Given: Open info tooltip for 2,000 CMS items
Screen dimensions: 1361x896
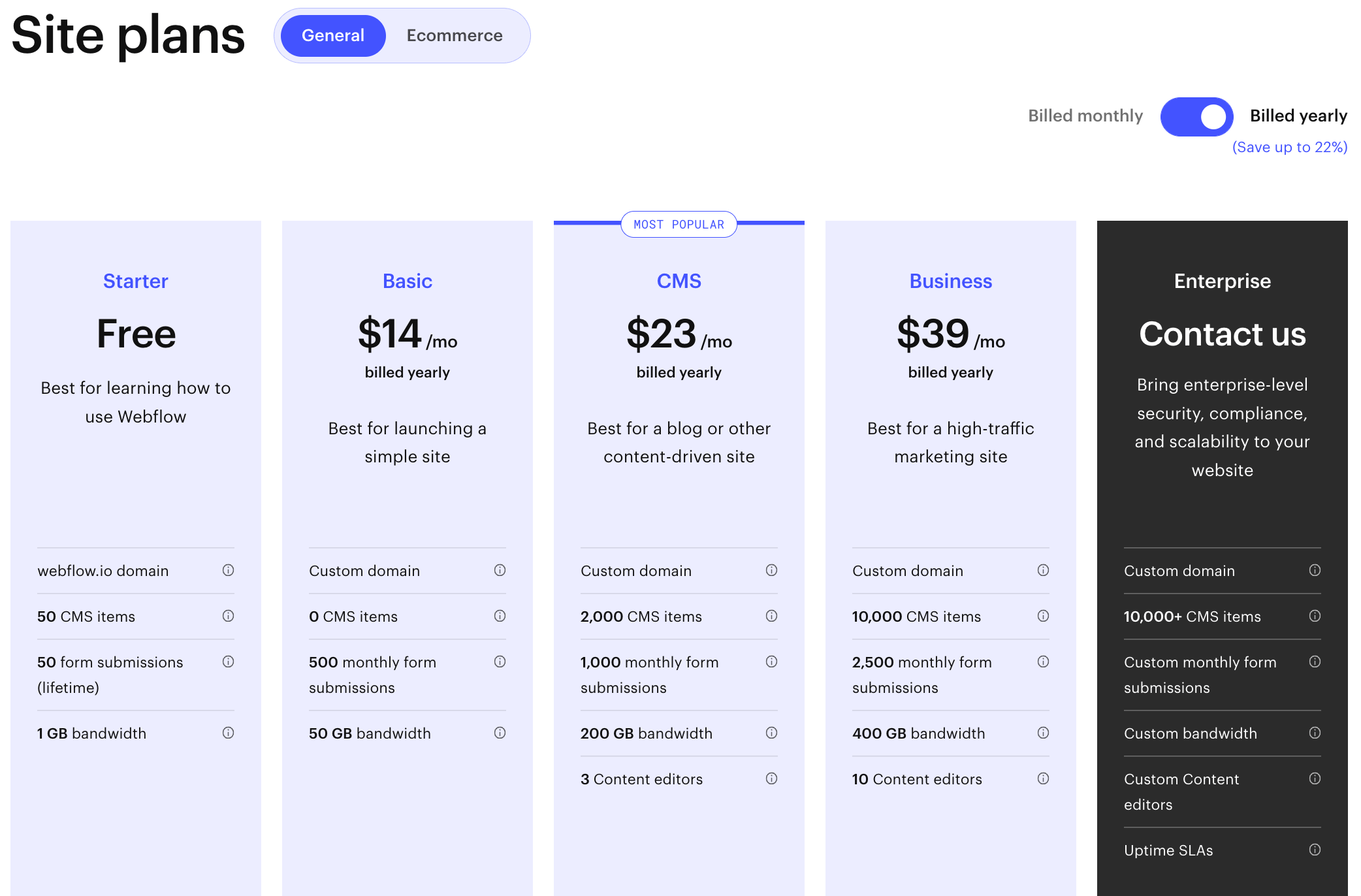Looking at the screenshot, I should point(771,616).
